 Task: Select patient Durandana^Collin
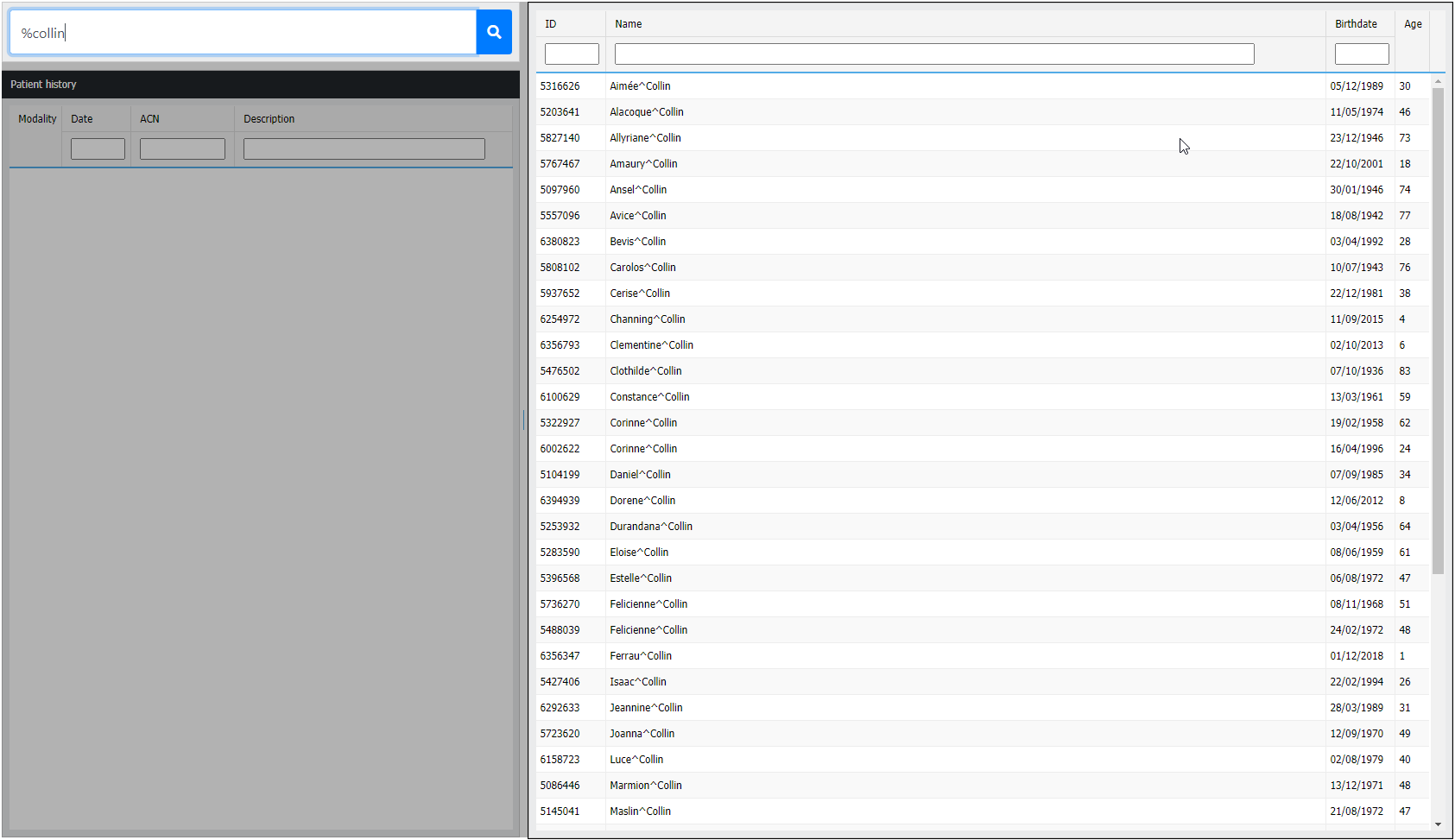[x=651, y=527]
